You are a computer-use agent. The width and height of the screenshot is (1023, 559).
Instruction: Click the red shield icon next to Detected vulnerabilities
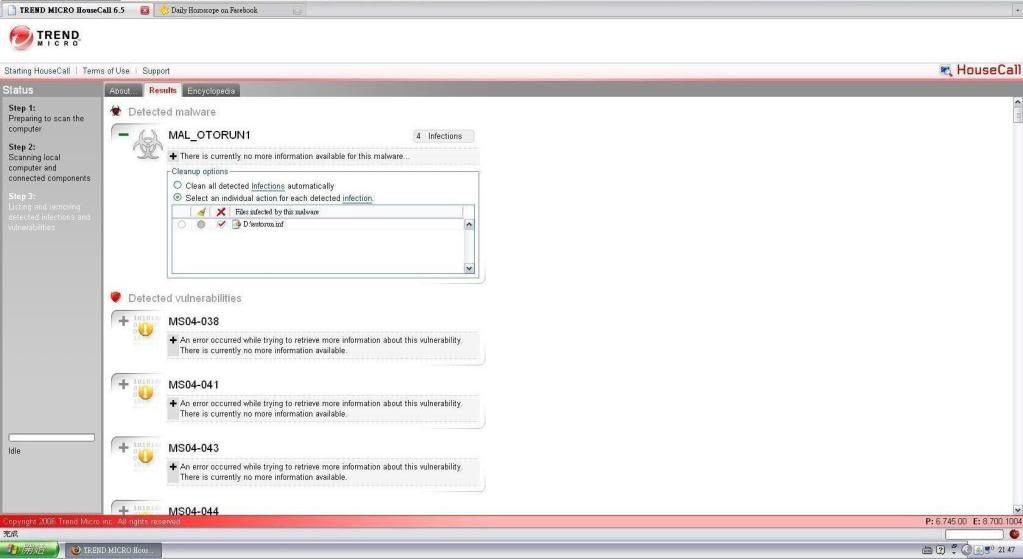(x=116, y=297)
